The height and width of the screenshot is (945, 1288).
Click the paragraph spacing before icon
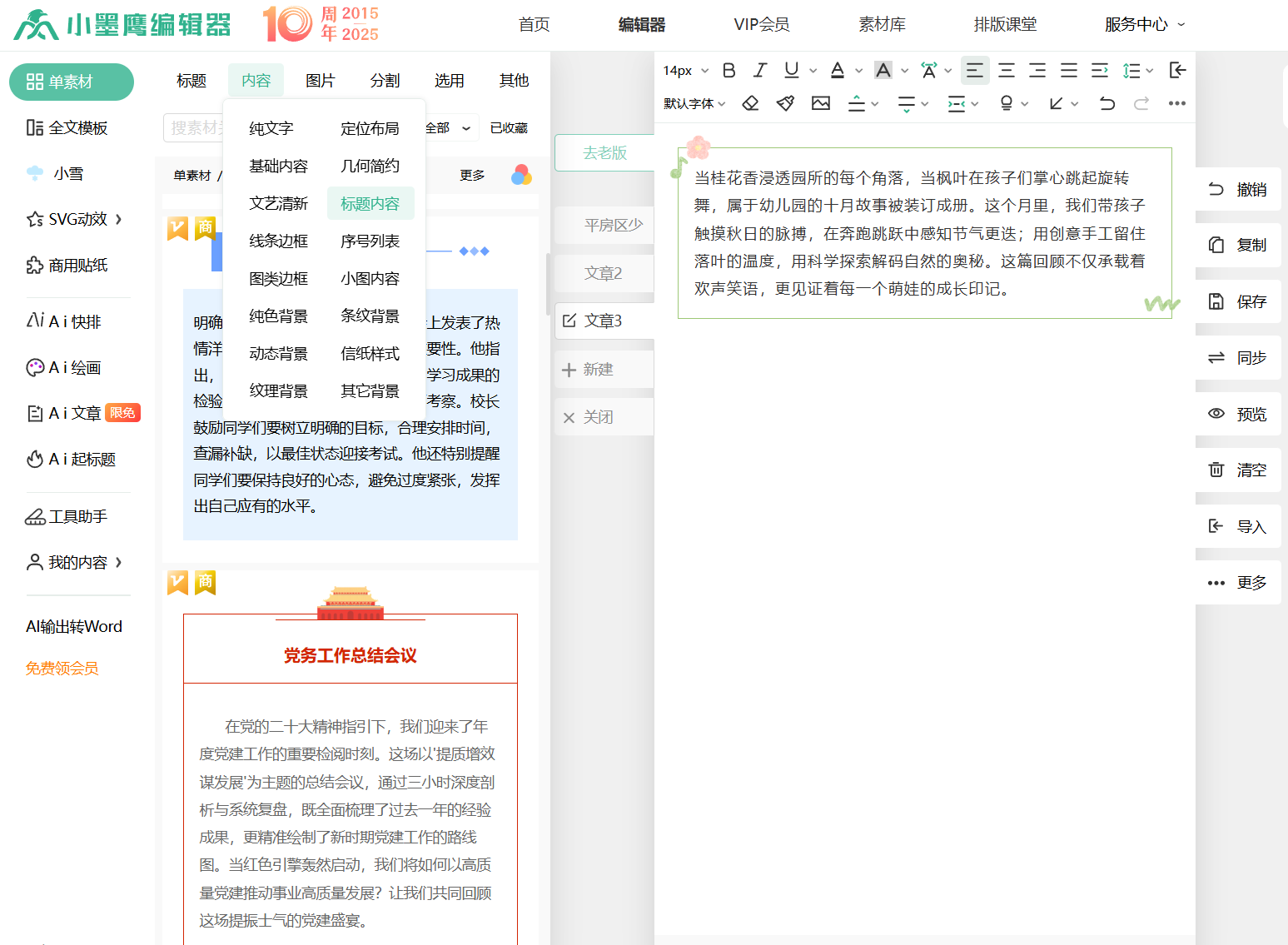click(x=857, y=103)
